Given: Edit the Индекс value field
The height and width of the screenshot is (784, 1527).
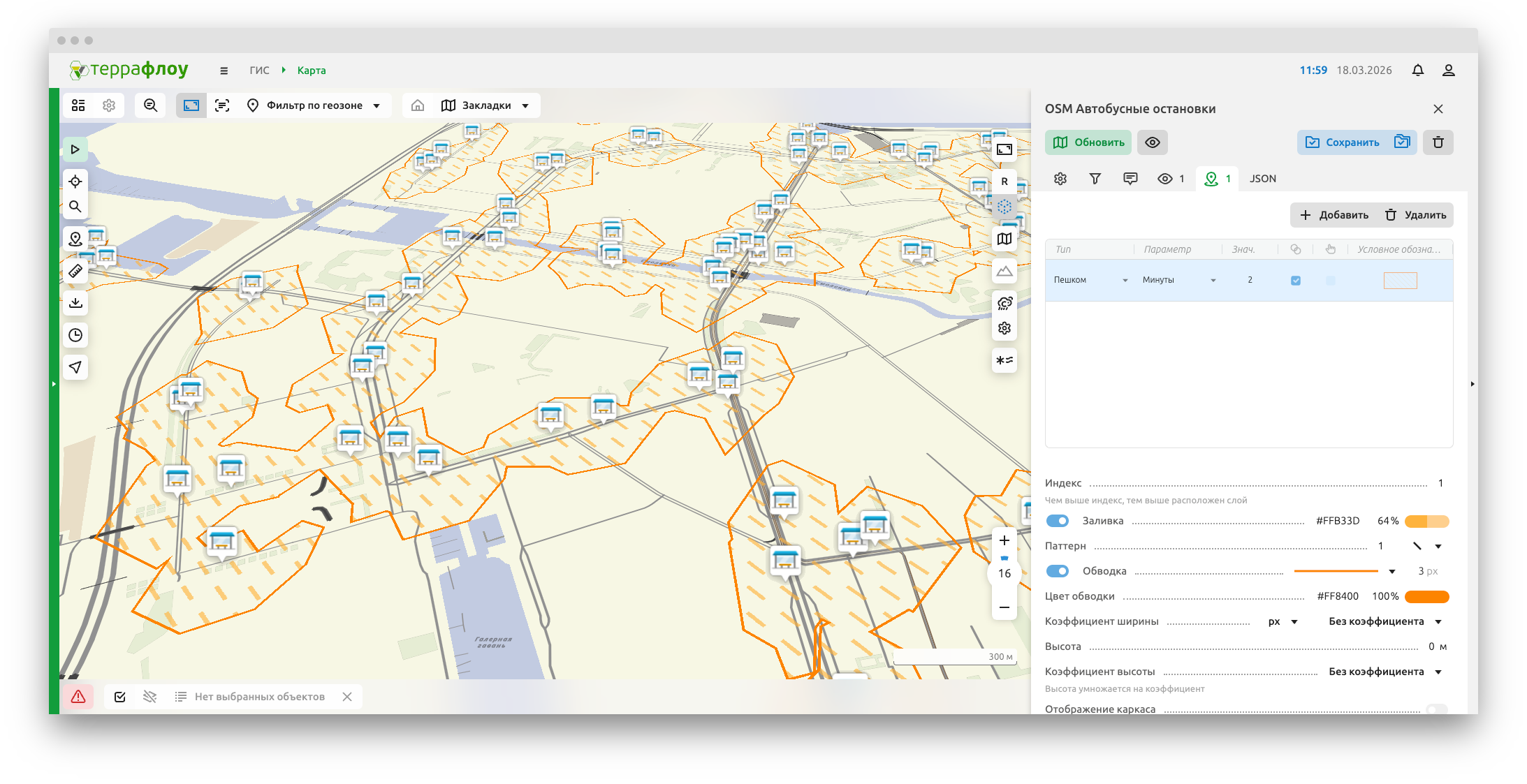Looking at the screenshot, I should tap(1440, 483).
